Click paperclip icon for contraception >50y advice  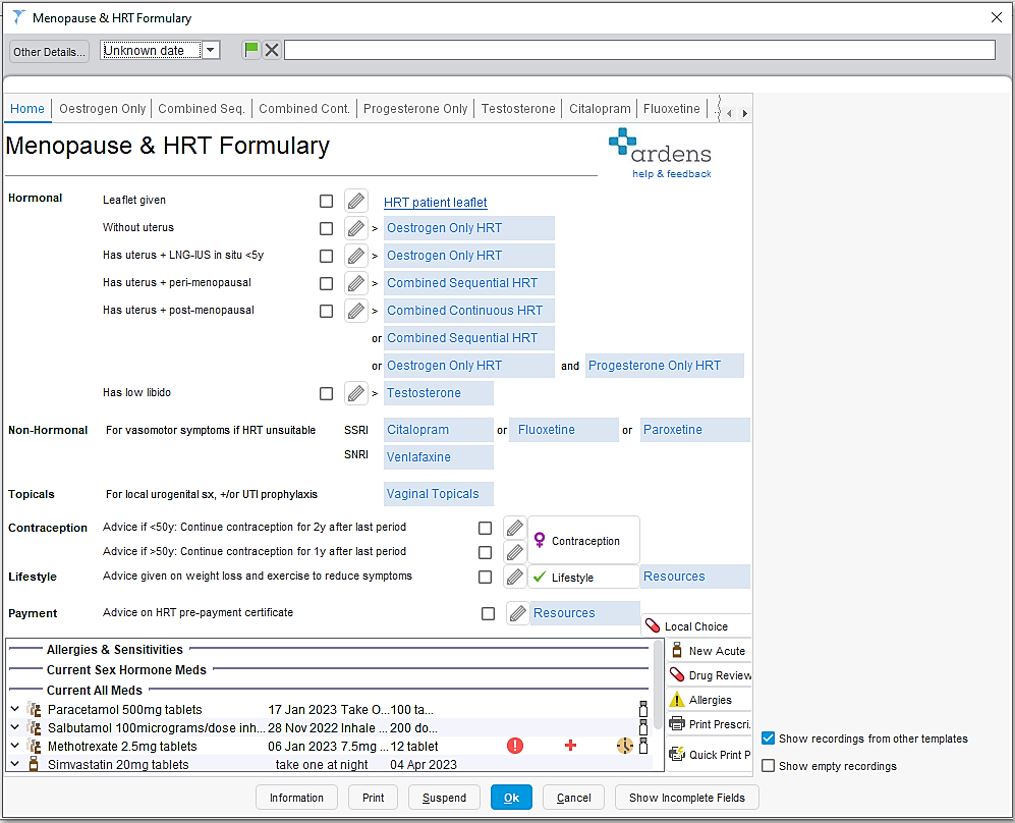(515, 552)
